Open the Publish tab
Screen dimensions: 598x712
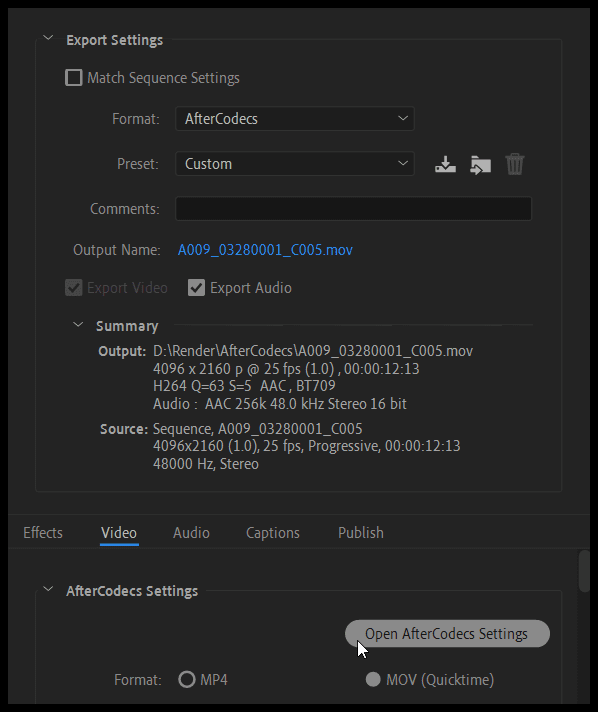point(361,533)
